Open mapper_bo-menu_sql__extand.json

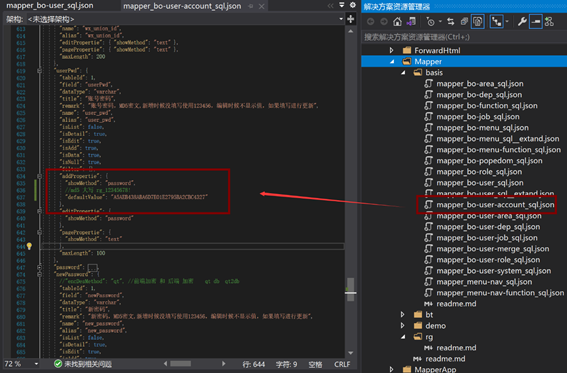click(498, 139)
